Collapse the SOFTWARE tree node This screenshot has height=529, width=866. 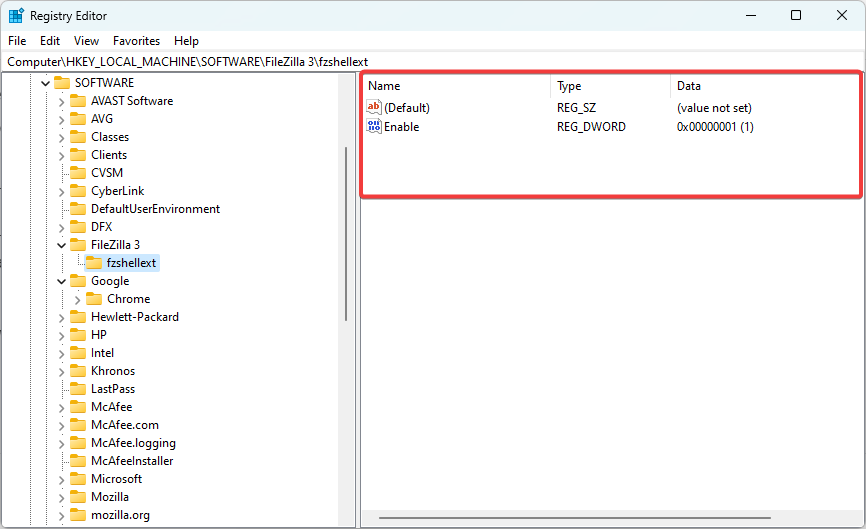pyautogui.click(x=45, y=83)
